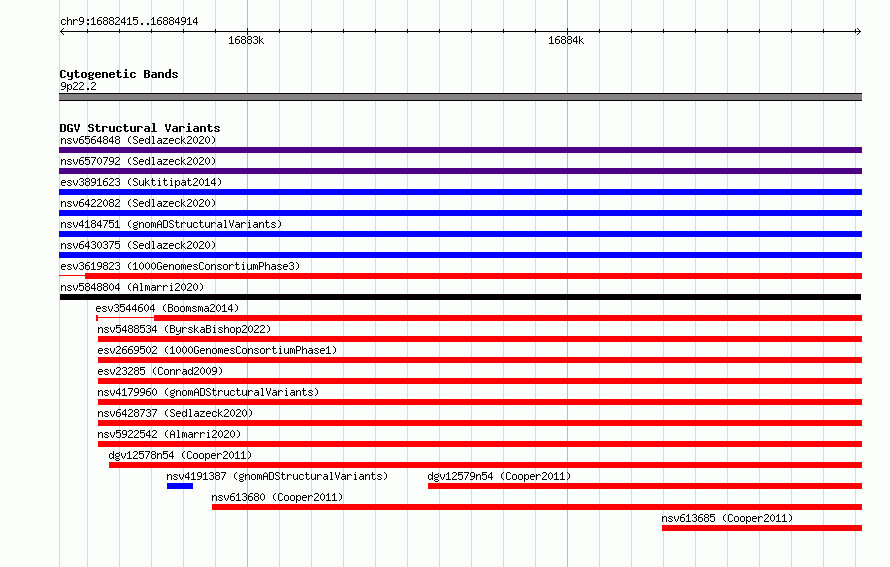Open nsv4184751 (gnomADStructuralVariants) label
890x567 pixels.
[171, 224]
